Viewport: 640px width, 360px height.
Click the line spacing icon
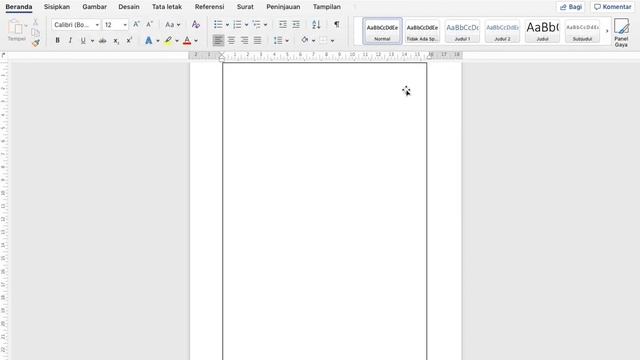tap(278, 40)
